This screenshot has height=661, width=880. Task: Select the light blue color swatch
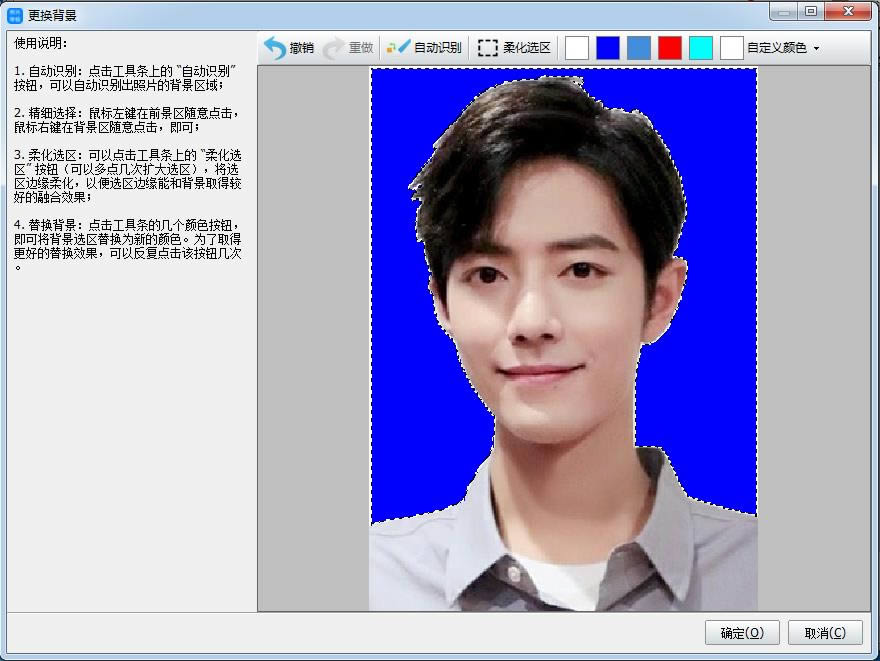click(639, 48)
